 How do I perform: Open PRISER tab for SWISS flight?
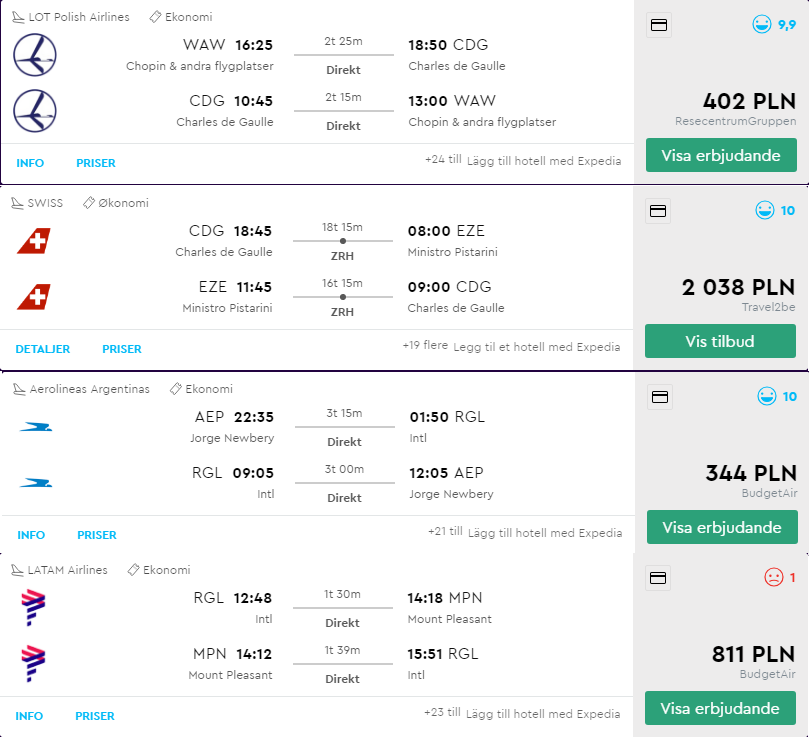click(122, 349)
